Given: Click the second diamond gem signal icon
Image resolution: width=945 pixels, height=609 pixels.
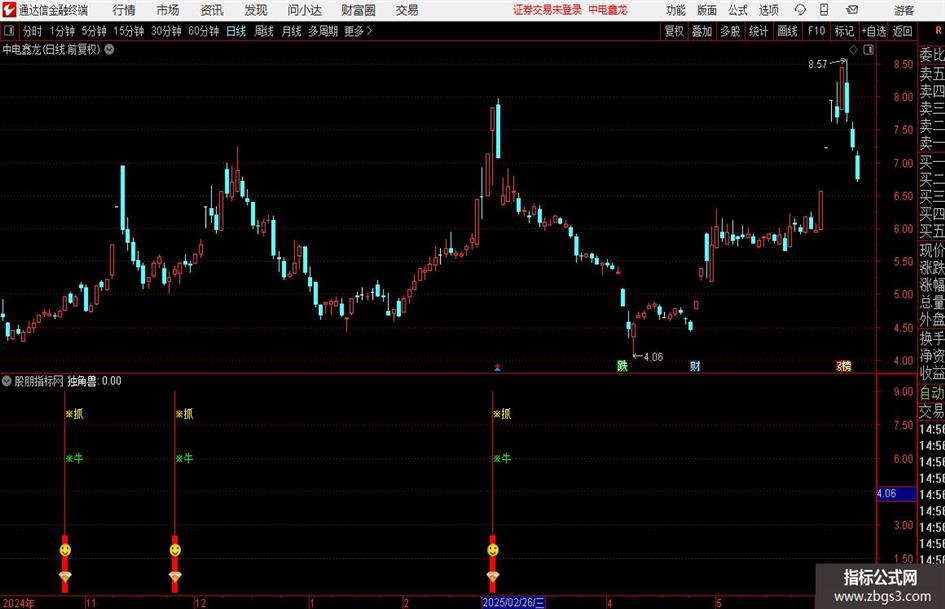Looking at the screenshot, I should (x=175, y=577).
